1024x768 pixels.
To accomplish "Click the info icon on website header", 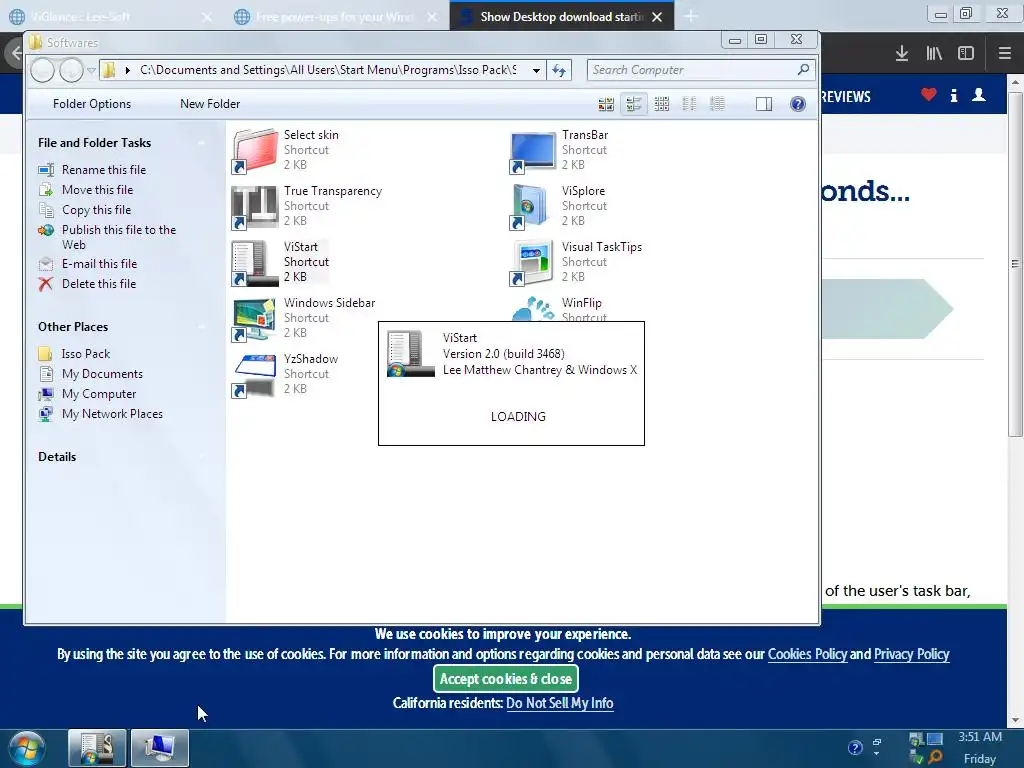I will point(954,95).
